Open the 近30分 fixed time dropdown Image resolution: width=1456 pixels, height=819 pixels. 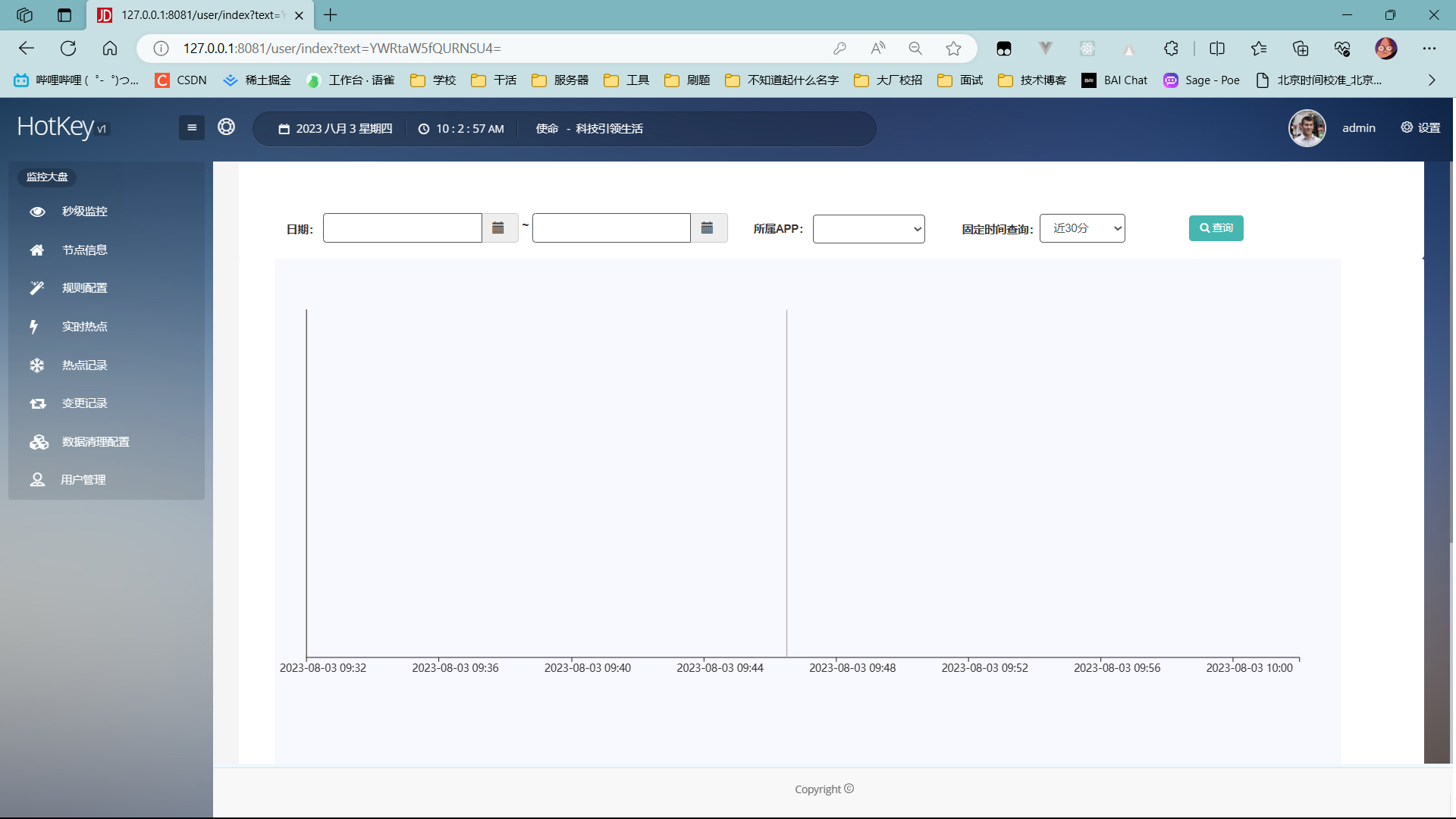tap(1081, 228)
